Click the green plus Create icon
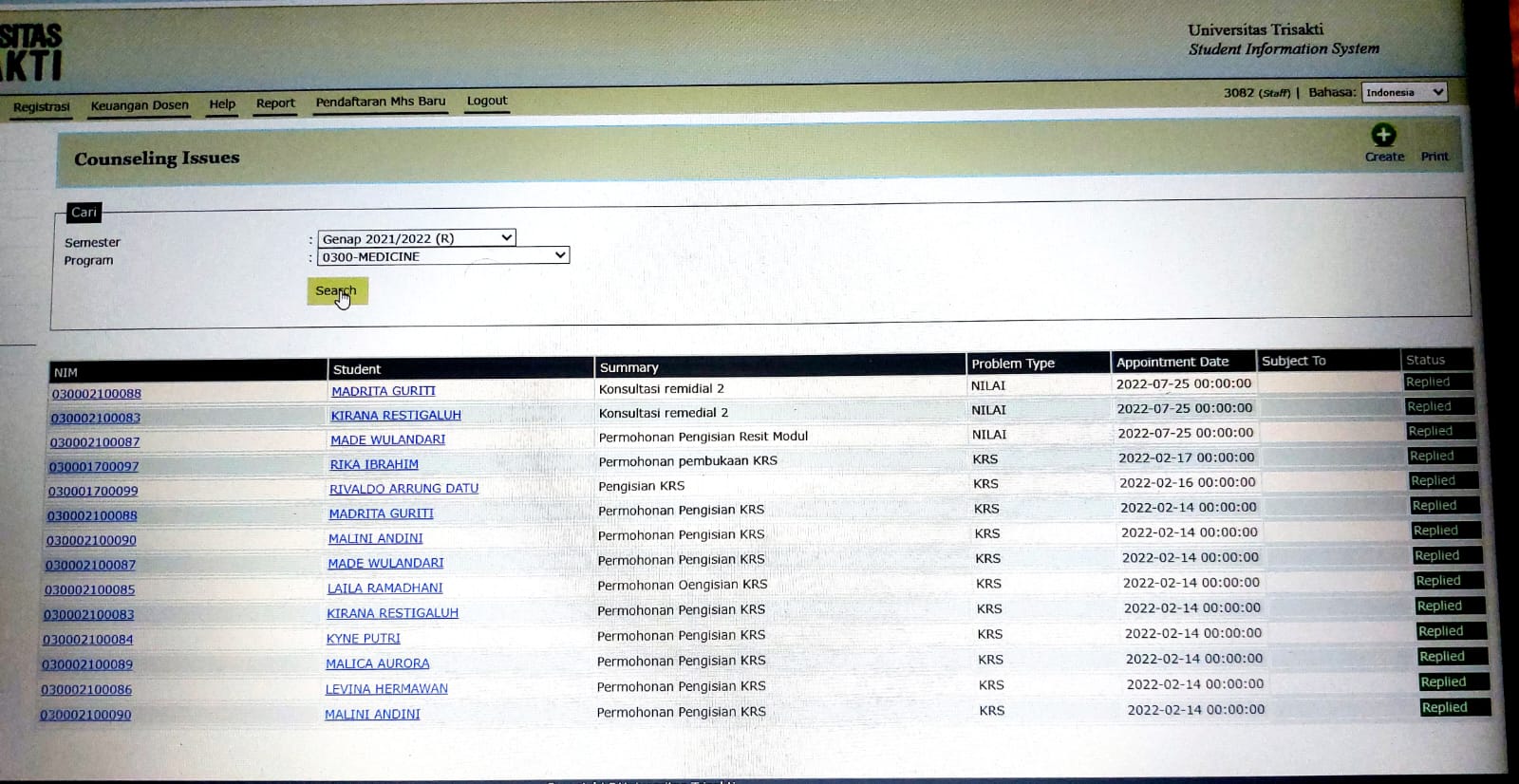The height and width of the screenshot is (784, 1519). (x=1383, y=136)
